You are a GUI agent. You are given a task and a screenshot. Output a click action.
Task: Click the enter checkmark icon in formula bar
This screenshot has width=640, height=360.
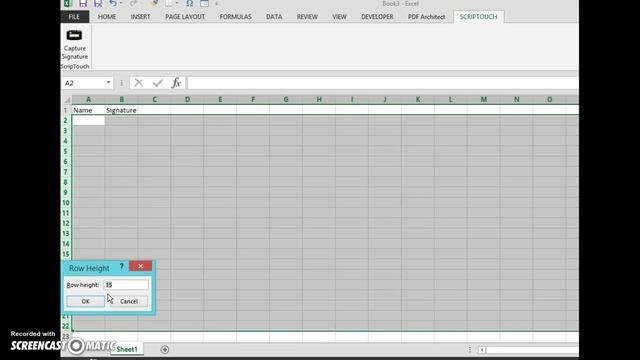(x=158, y=83)
